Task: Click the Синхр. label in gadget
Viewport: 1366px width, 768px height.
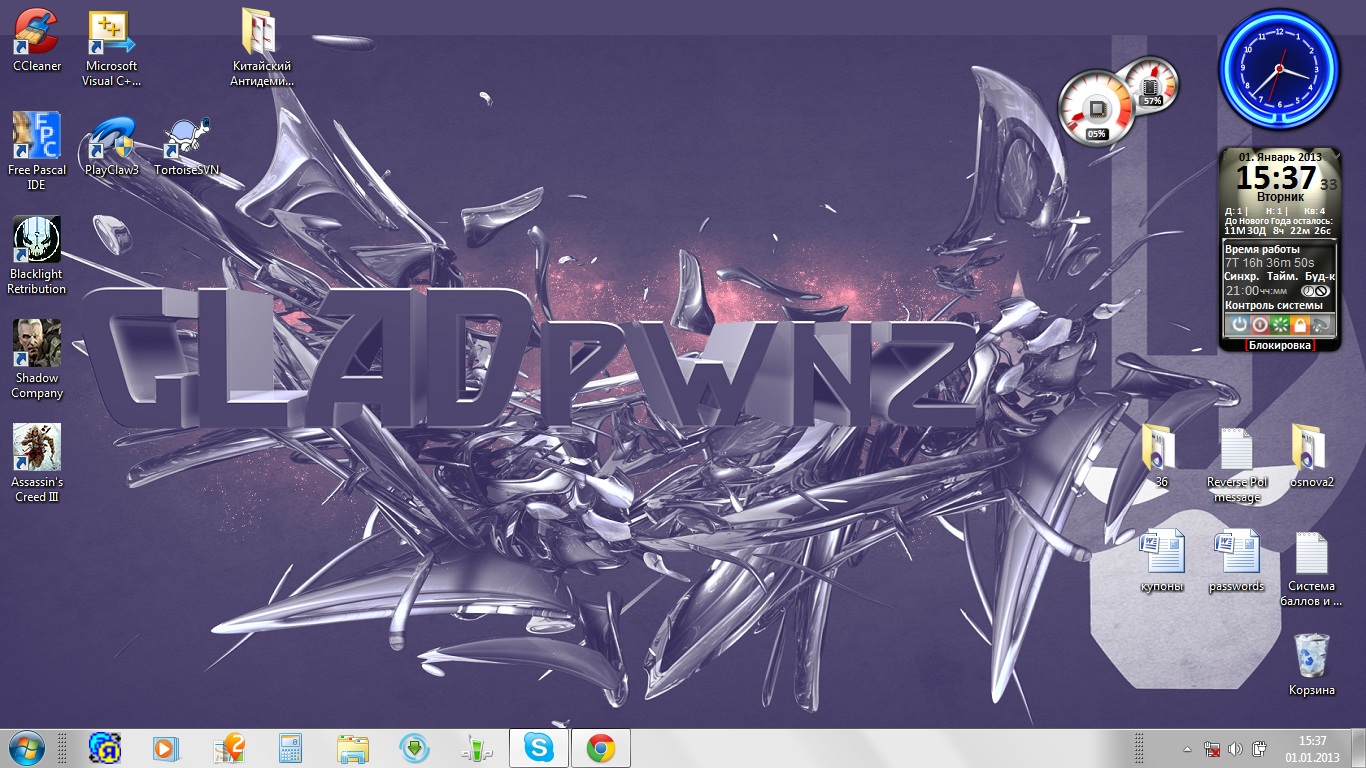Action: [x=1242, y=276]
